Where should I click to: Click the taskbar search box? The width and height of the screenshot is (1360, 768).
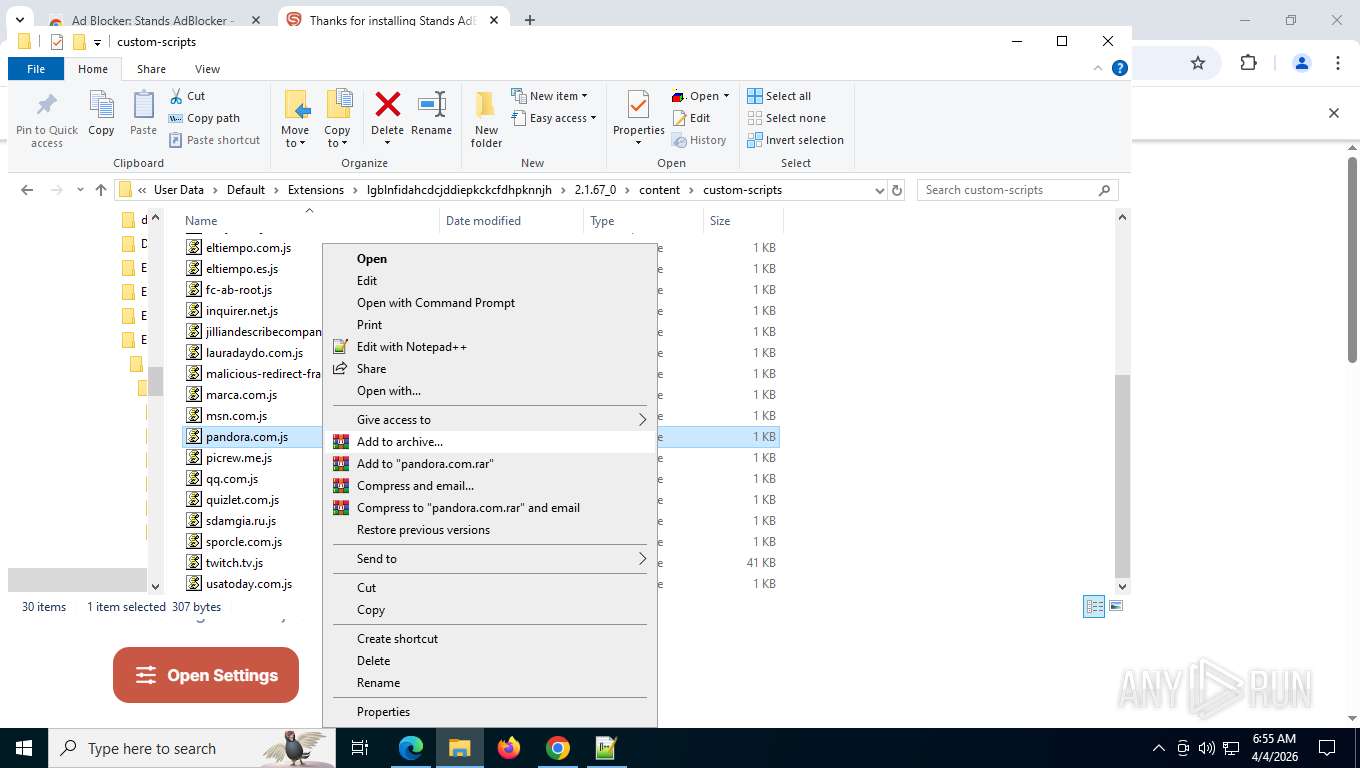[x=192, y=748]
